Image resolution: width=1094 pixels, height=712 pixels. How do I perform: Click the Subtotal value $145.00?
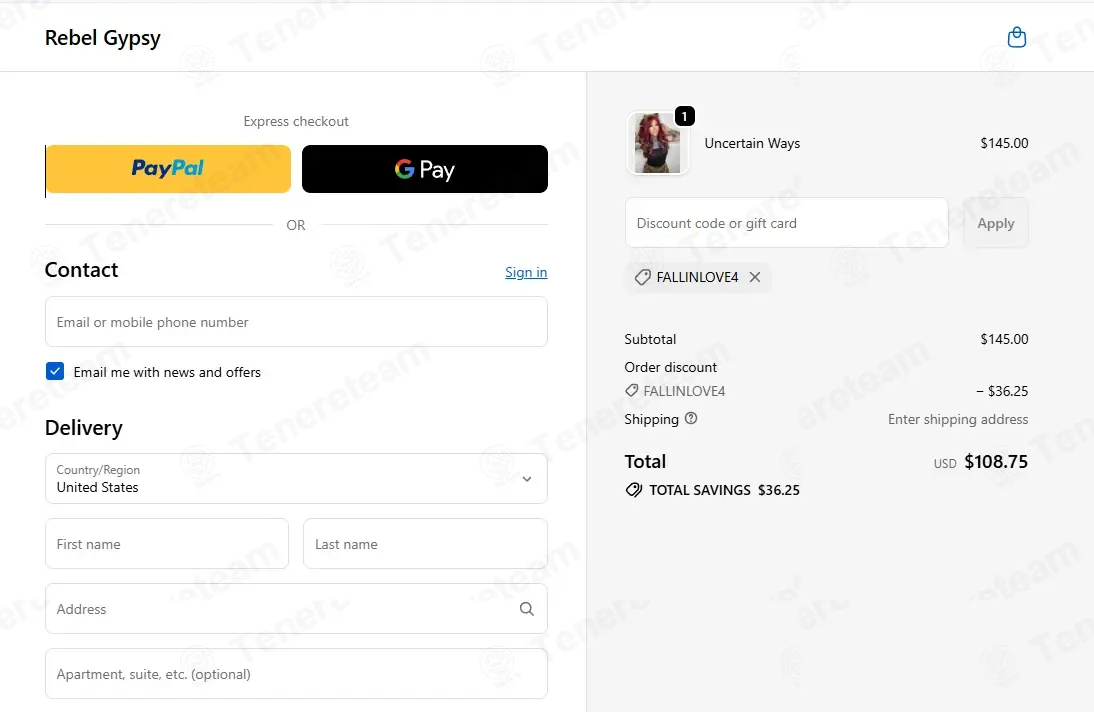(x=1004, y=339)
